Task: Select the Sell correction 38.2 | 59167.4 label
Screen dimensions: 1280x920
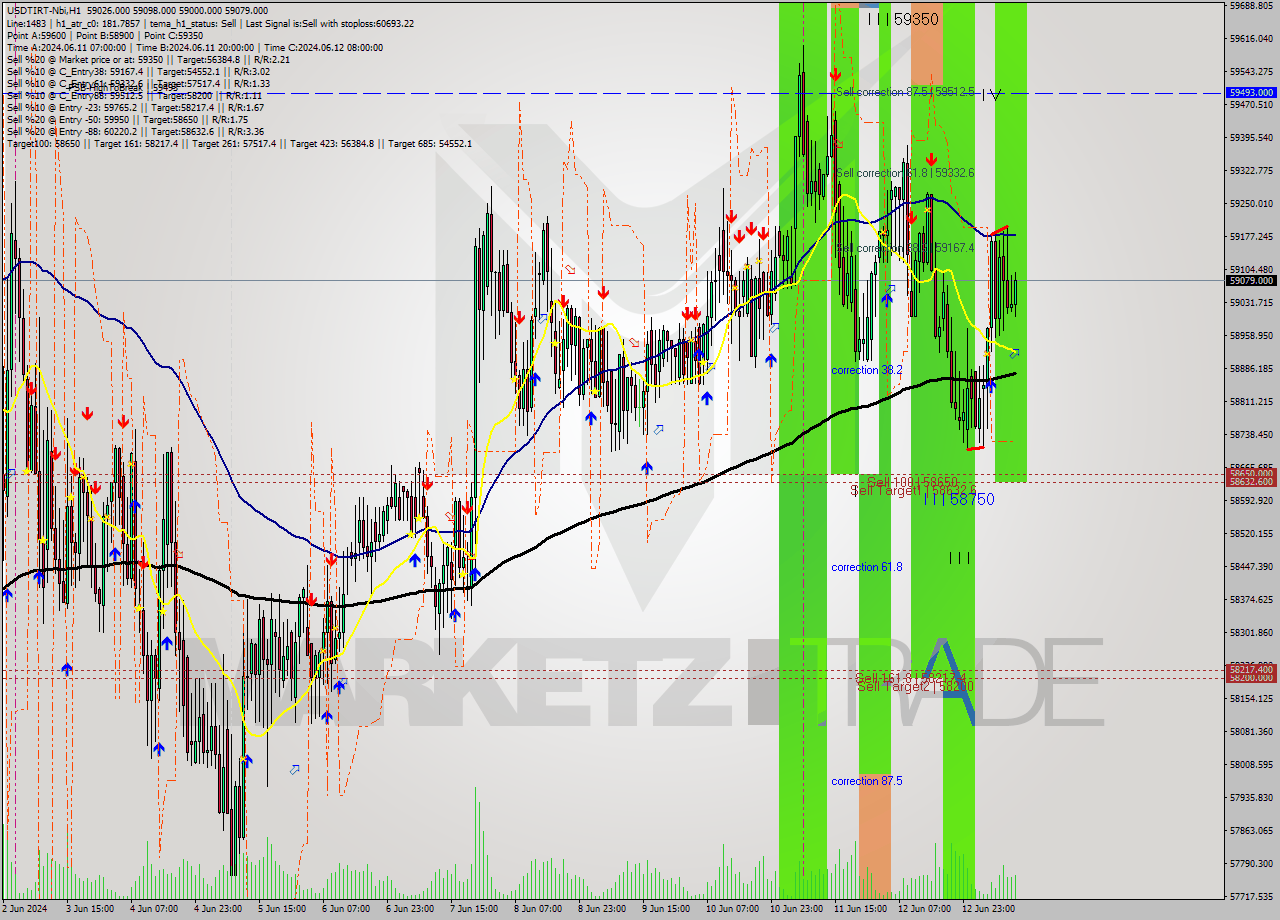Action: tap(905, 248)
